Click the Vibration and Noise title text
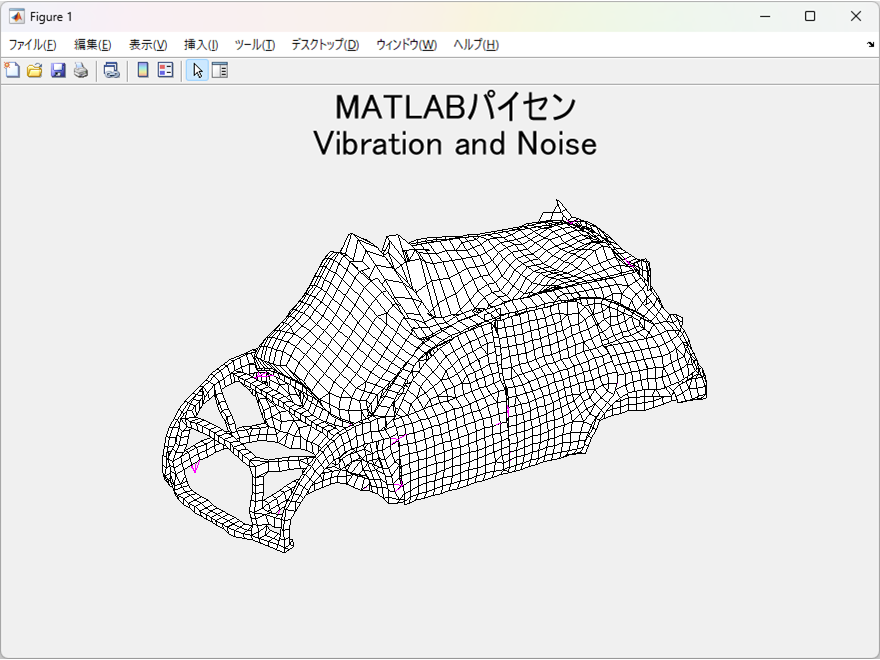 pyautogui.click(x=455, y=144)
